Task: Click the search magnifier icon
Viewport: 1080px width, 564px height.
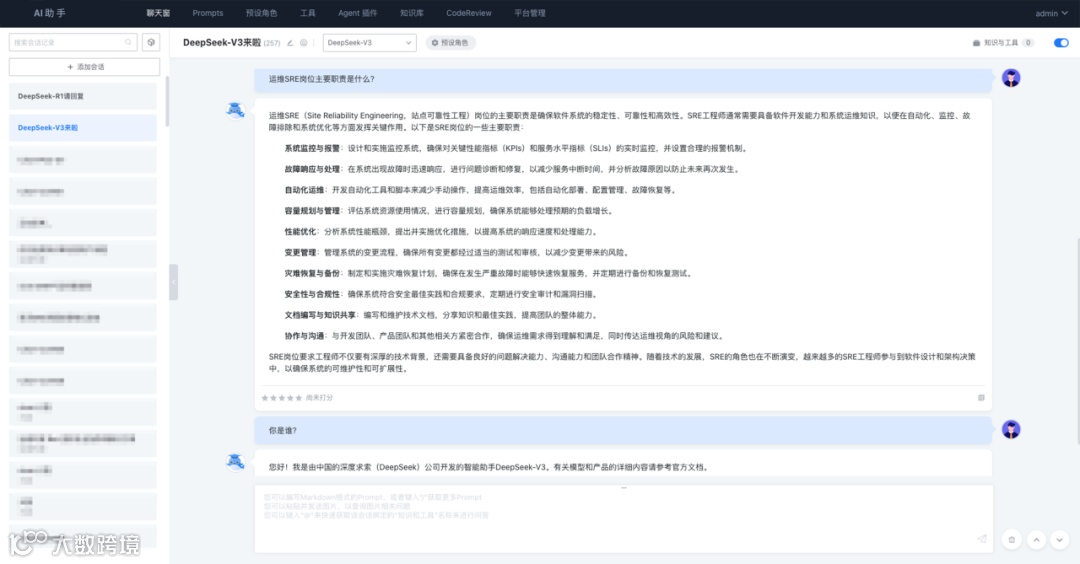Action: tap(128, 43)
